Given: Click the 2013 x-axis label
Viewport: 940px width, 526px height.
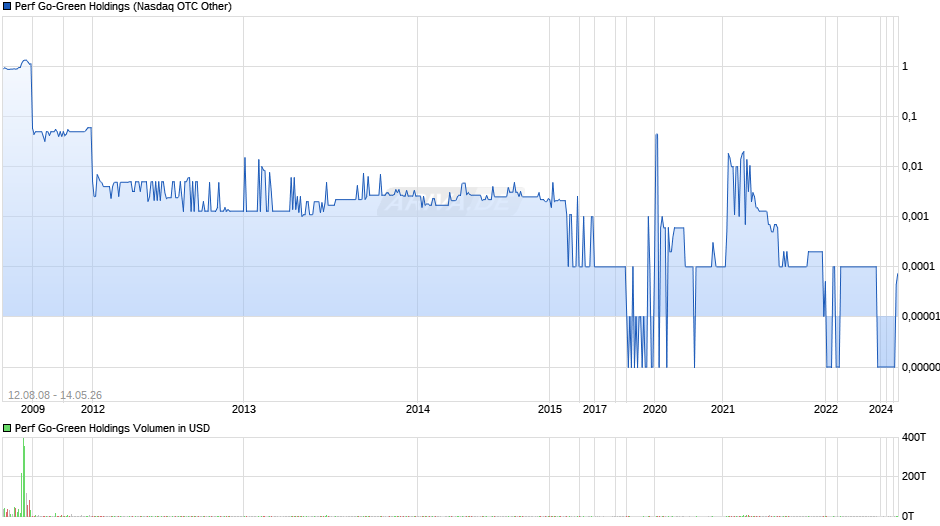Looking at the screenshot, I should click(x=243, y=410).
